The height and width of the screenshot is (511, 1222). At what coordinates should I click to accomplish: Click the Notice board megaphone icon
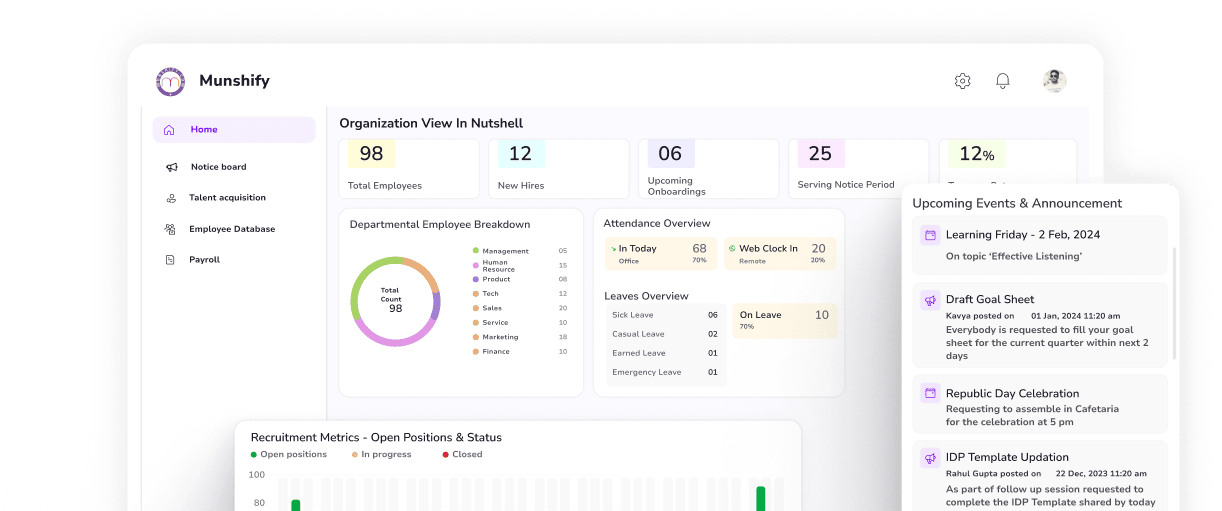click(x=172, y=167)
